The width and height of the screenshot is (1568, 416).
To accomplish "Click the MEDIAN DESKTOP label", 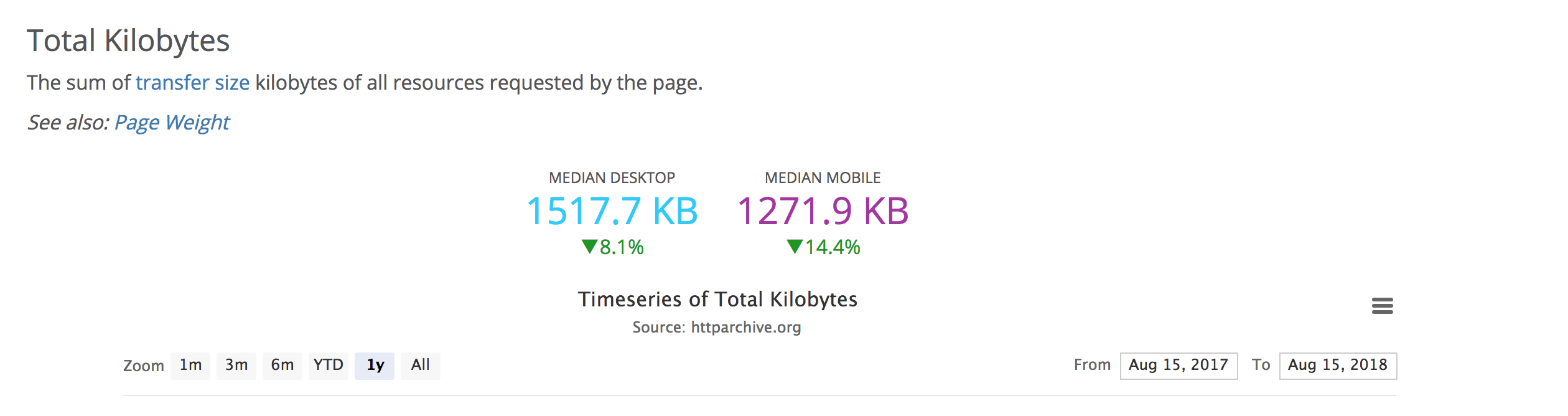I will coord(612,178).
